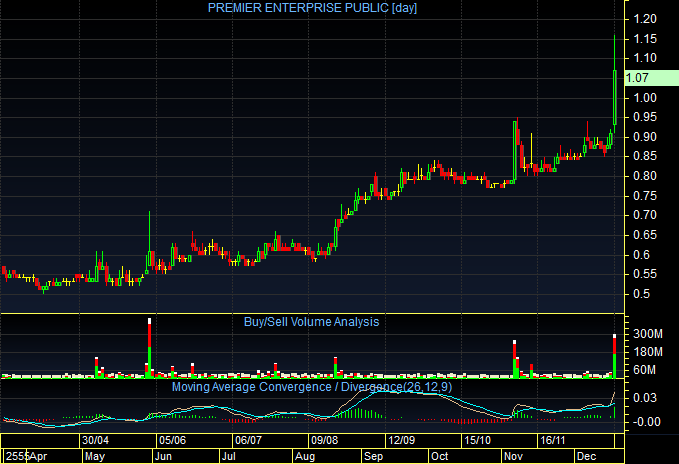
Task: Select the Buy/Sell Volume Analysis panel title
Action: click(x=311, y=322)
